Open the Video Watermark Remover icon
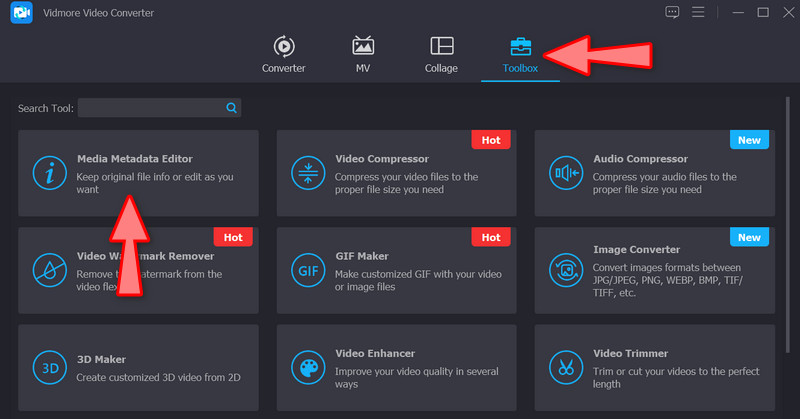 click(48, 270)
